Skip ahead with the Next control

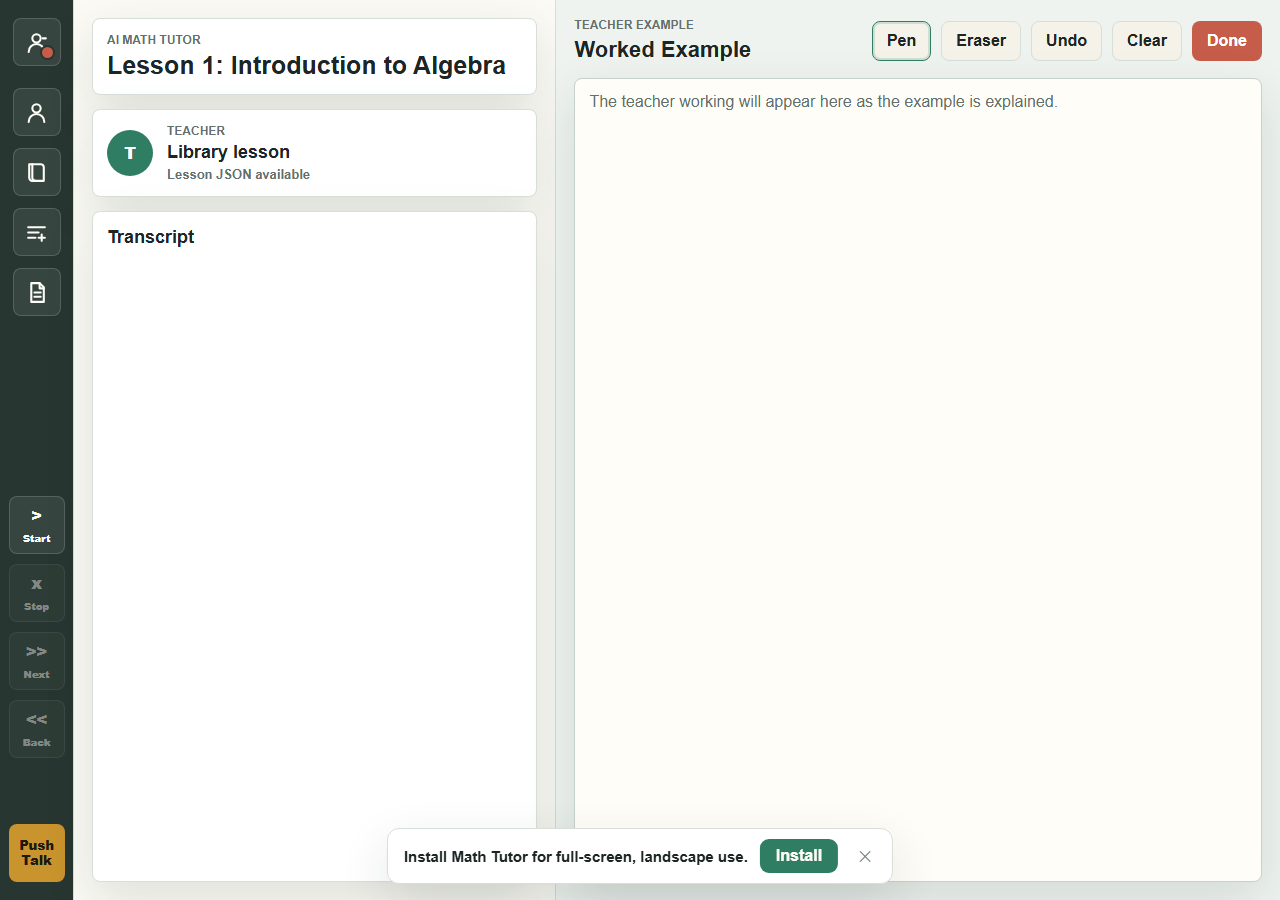pyautogui.click(x=37, y=661)
